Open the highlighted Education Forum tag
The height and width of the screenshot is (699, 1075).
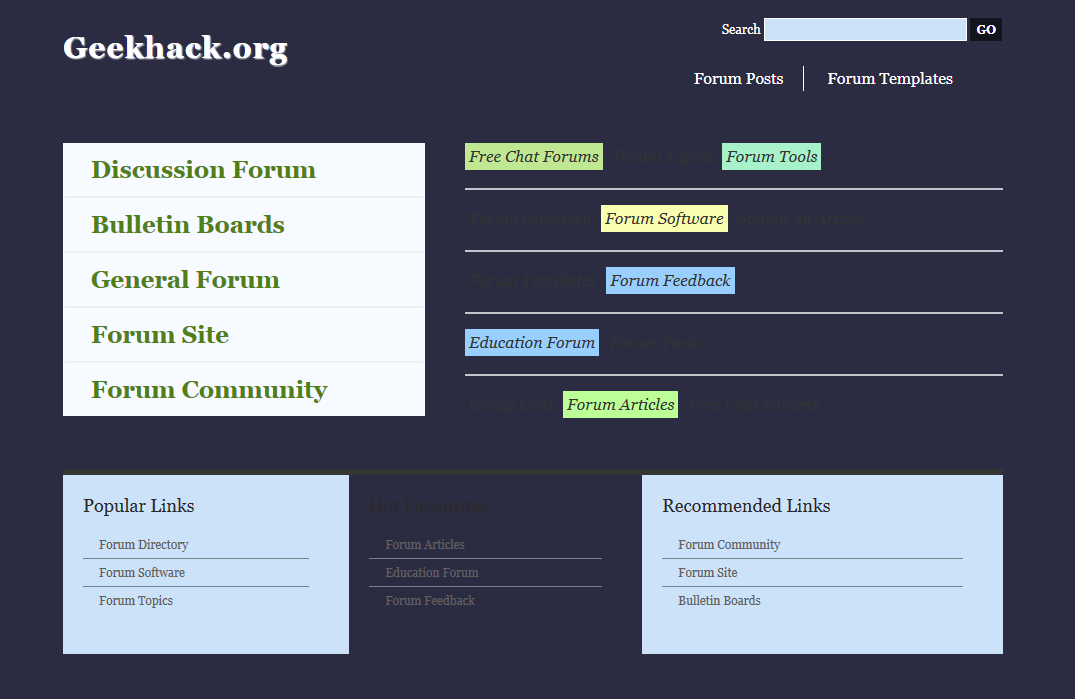pyautogui.click(x=532, y=343)
